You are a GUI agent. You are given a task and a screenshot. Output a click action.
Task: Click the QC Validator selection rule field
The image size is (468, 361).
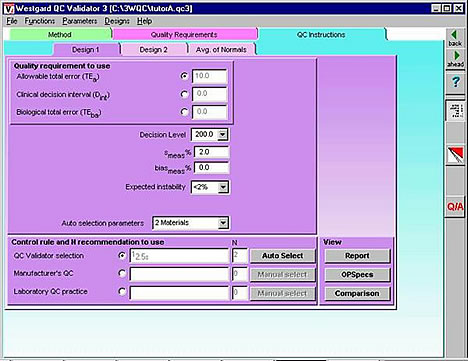[x=179, y=256]
